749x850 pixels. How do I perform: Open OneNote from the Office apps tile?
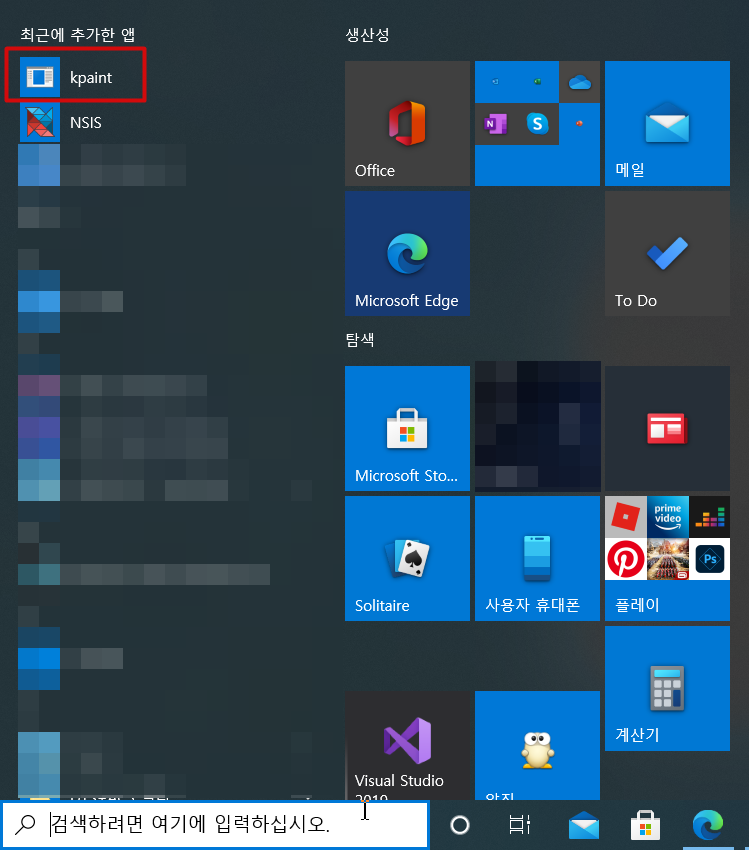pyautogui.click(x=495, y=124)
